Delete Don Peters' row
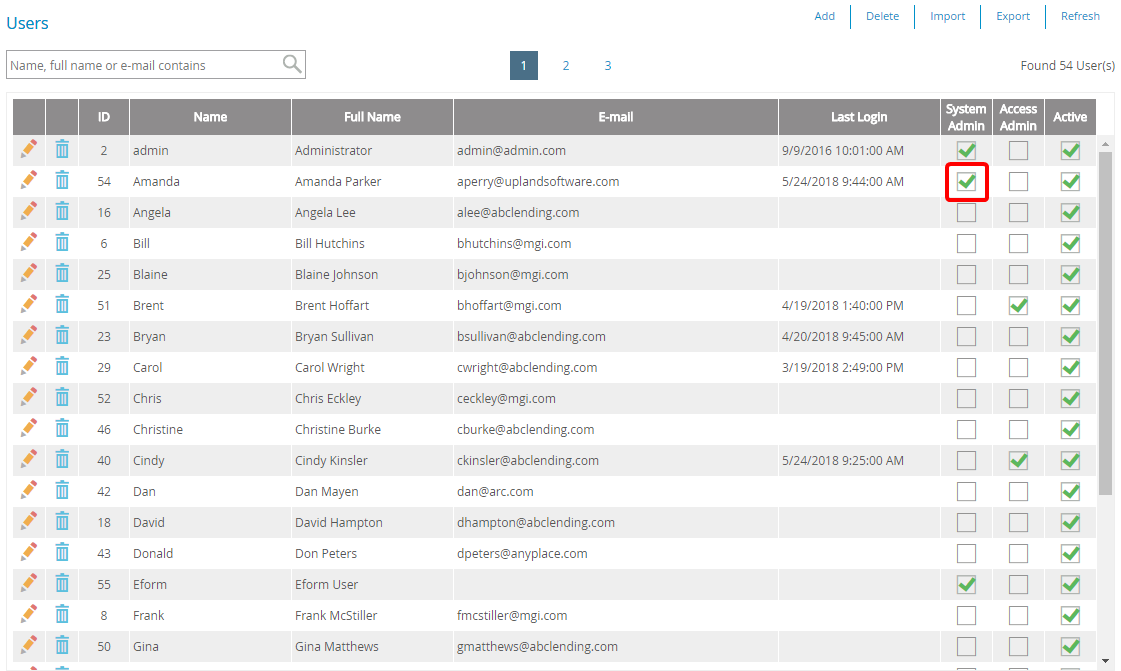This screenshot has height=671, width=1121. pyautogui.click(x=62, y=552)
